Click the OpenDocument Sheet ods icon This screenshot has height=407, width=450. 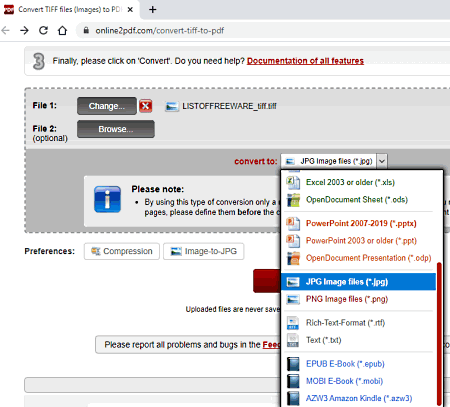(x=293, y=200)
